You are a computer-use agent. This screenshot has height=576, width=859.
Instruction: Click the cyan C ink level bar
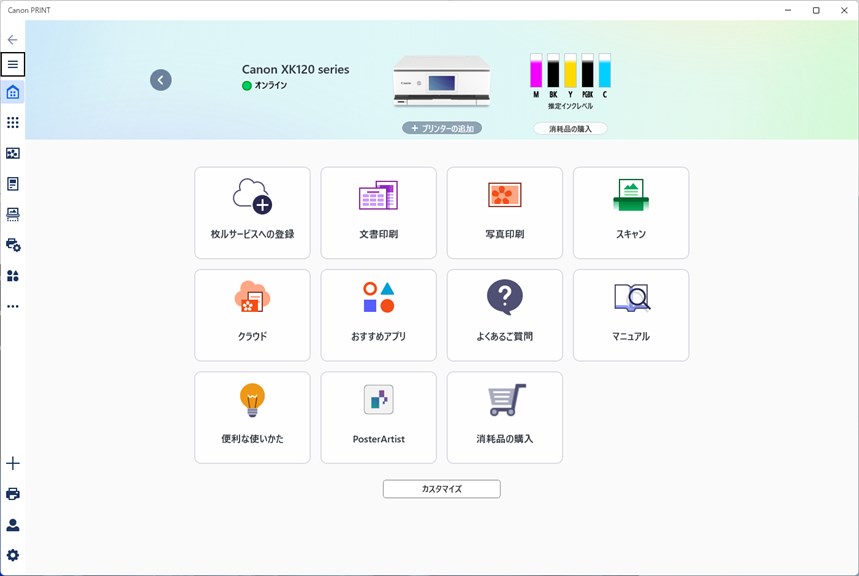[x=605, y=71]
